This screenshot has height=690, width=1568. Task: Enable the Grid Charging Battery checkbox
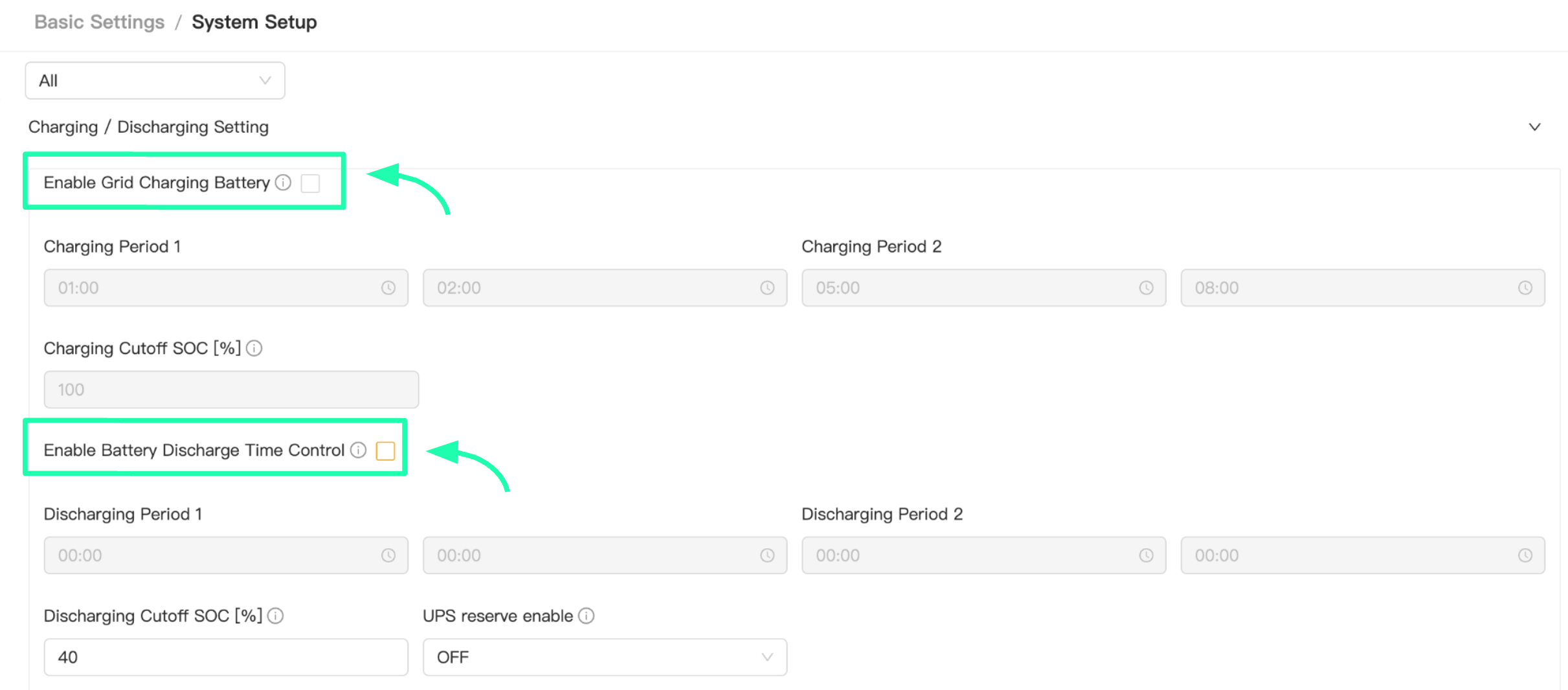click(311, 183)
